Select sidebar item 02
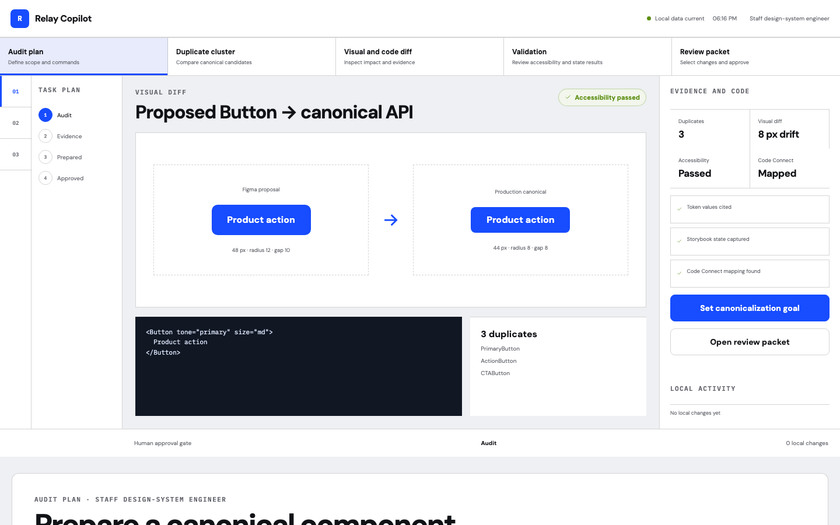This screenshot has height=525, width=840. coord(16,123)
